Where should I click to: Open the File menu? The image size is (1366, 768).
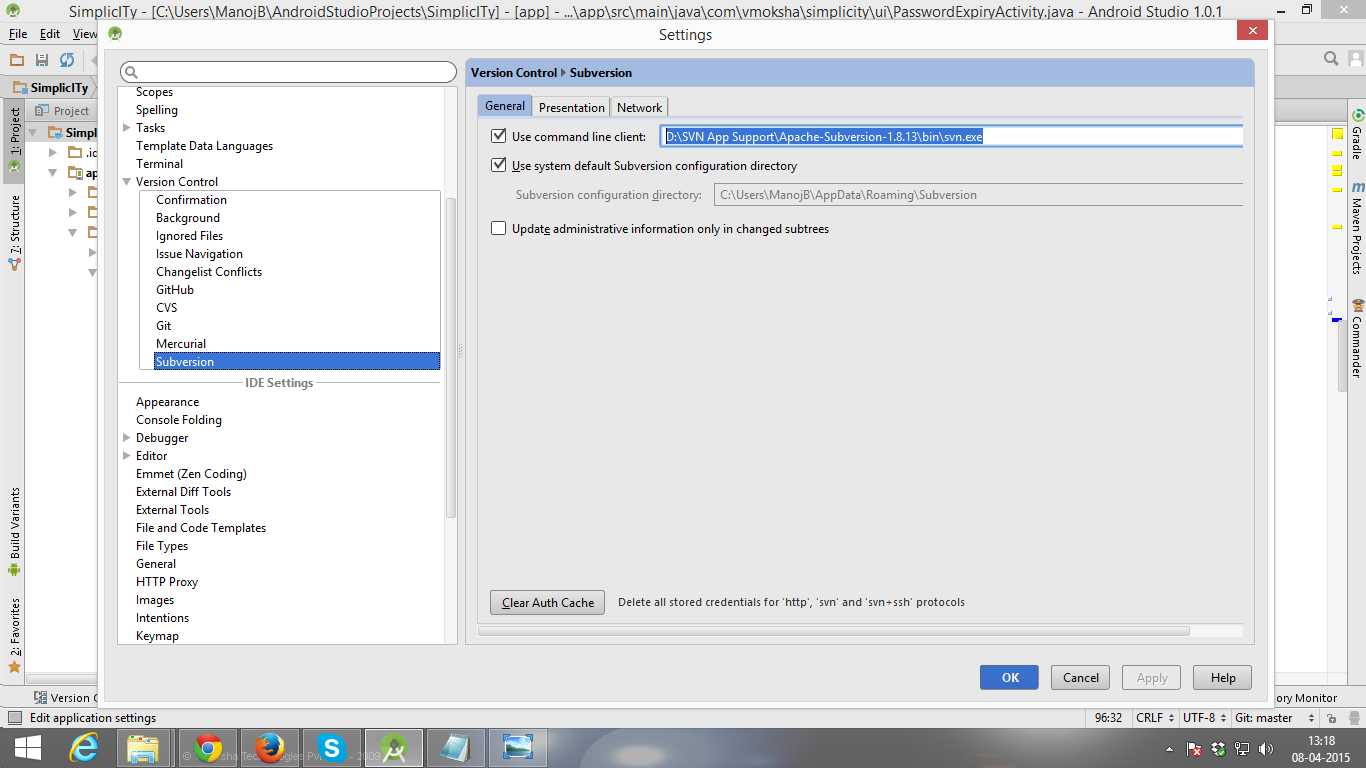click(x=18, y=34)
